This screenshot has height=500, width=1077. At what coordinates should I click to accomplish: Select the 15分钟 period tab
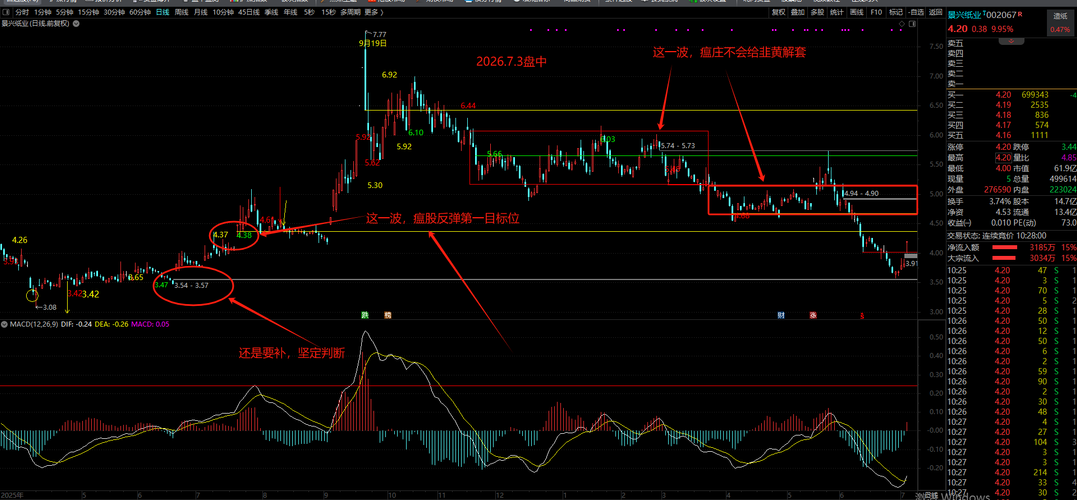coord(88,12)
